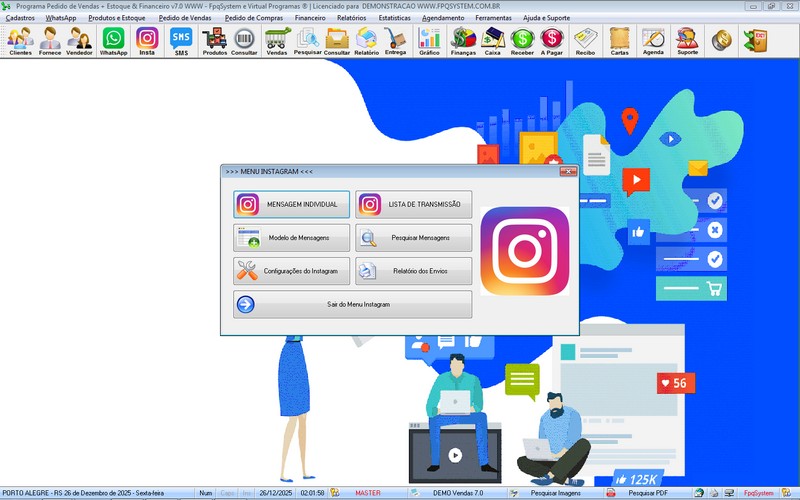
Task: Click the WhatsApp toolbar icon
Action: pyautogui.click(x=113, y=41)
